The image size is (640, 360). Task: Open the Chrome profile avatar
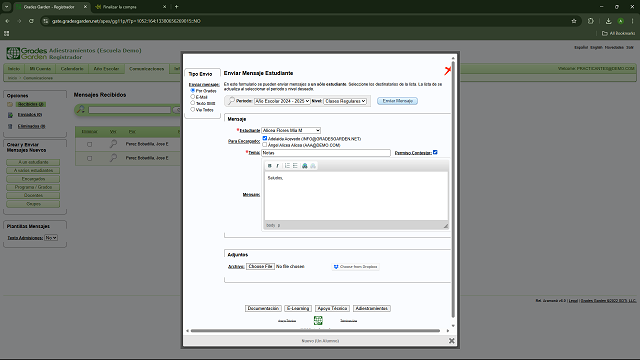(620, 21)
